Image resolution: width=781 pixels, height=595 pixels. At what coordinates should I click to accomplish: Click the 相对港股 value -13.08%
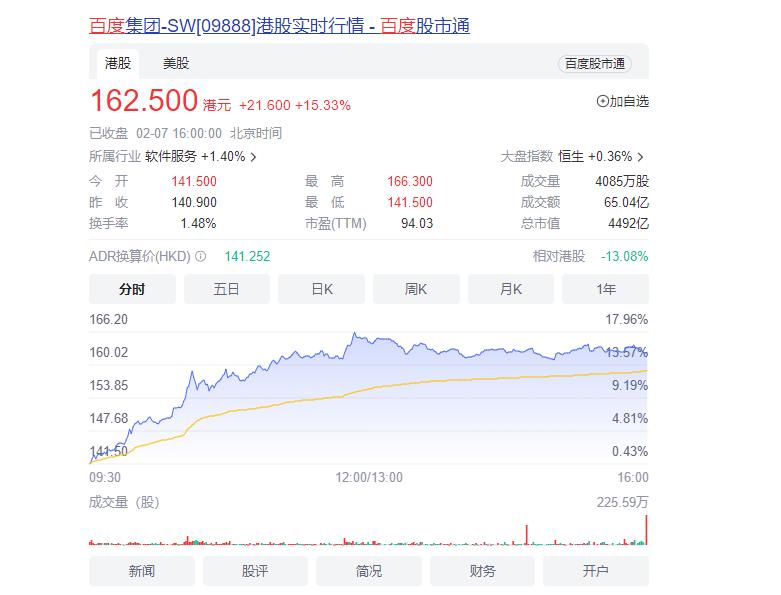625,256
